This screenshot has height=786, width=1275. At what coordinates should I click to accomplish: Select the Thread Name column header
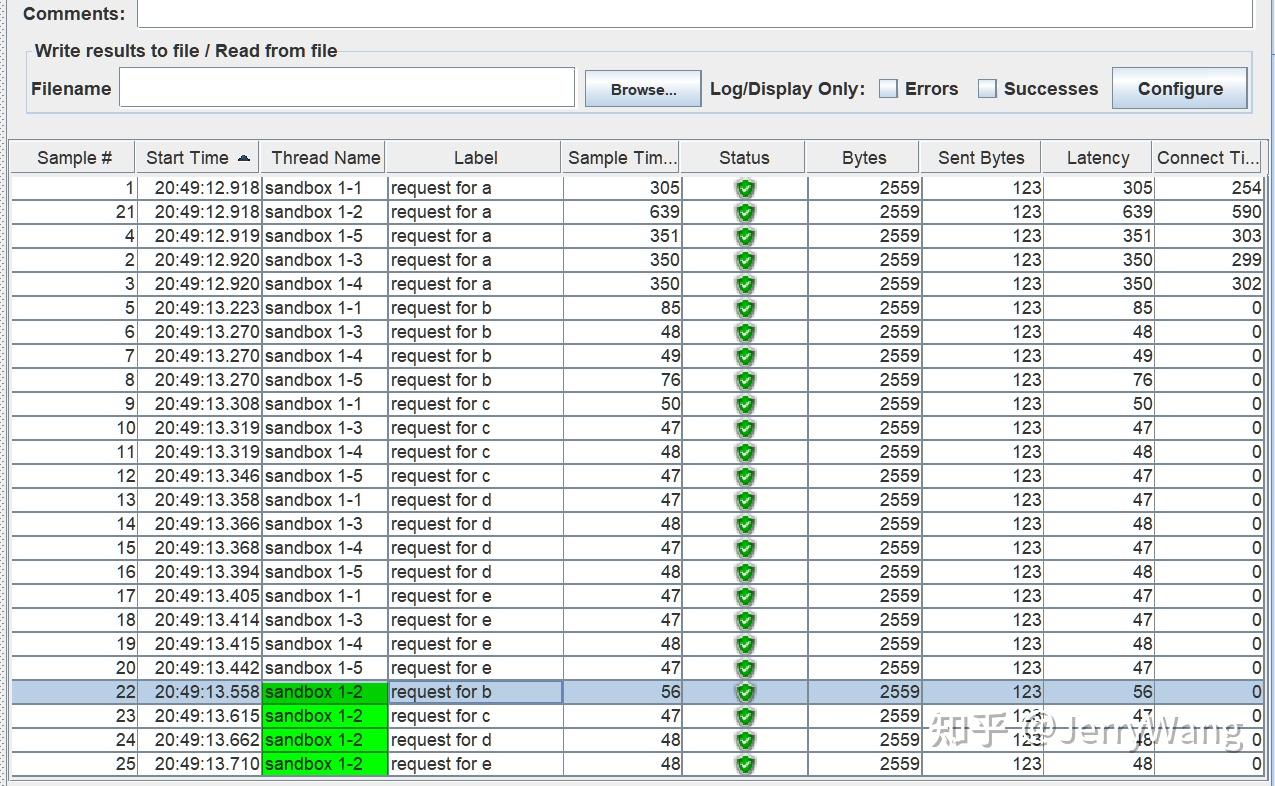[324, 157]
